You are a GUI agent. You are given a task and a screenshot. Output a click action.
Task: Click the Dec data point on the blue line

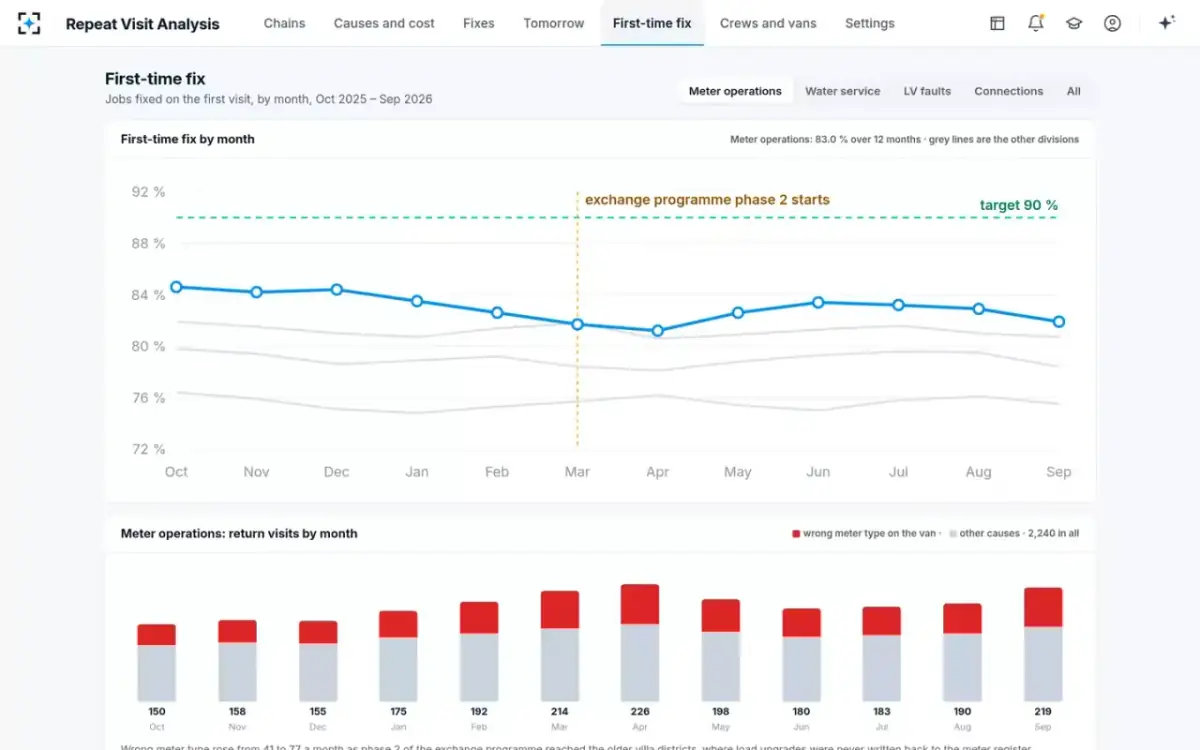337,290
